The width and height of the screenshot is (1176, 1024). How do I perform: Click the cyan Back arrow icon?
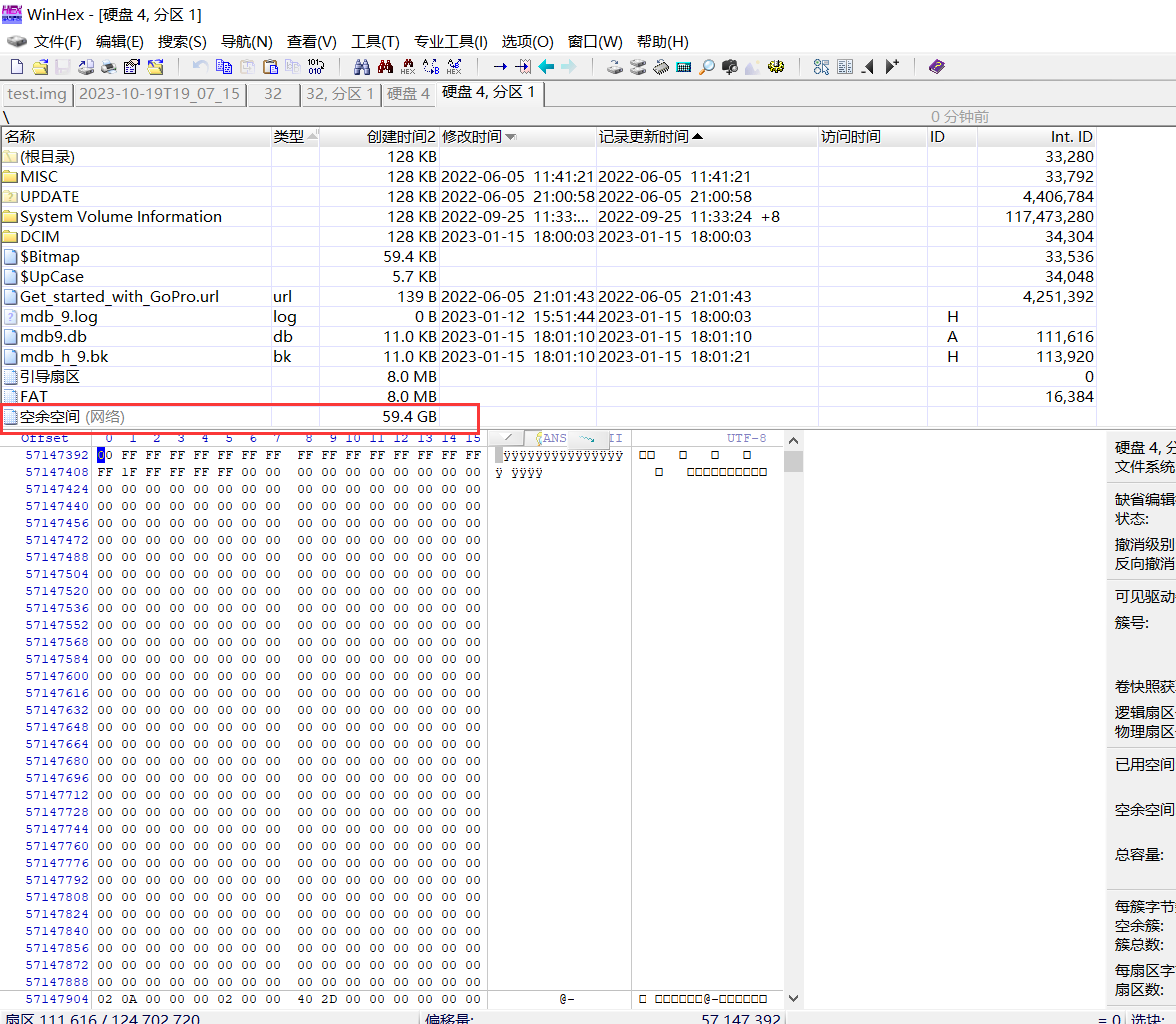coord(546,67)
